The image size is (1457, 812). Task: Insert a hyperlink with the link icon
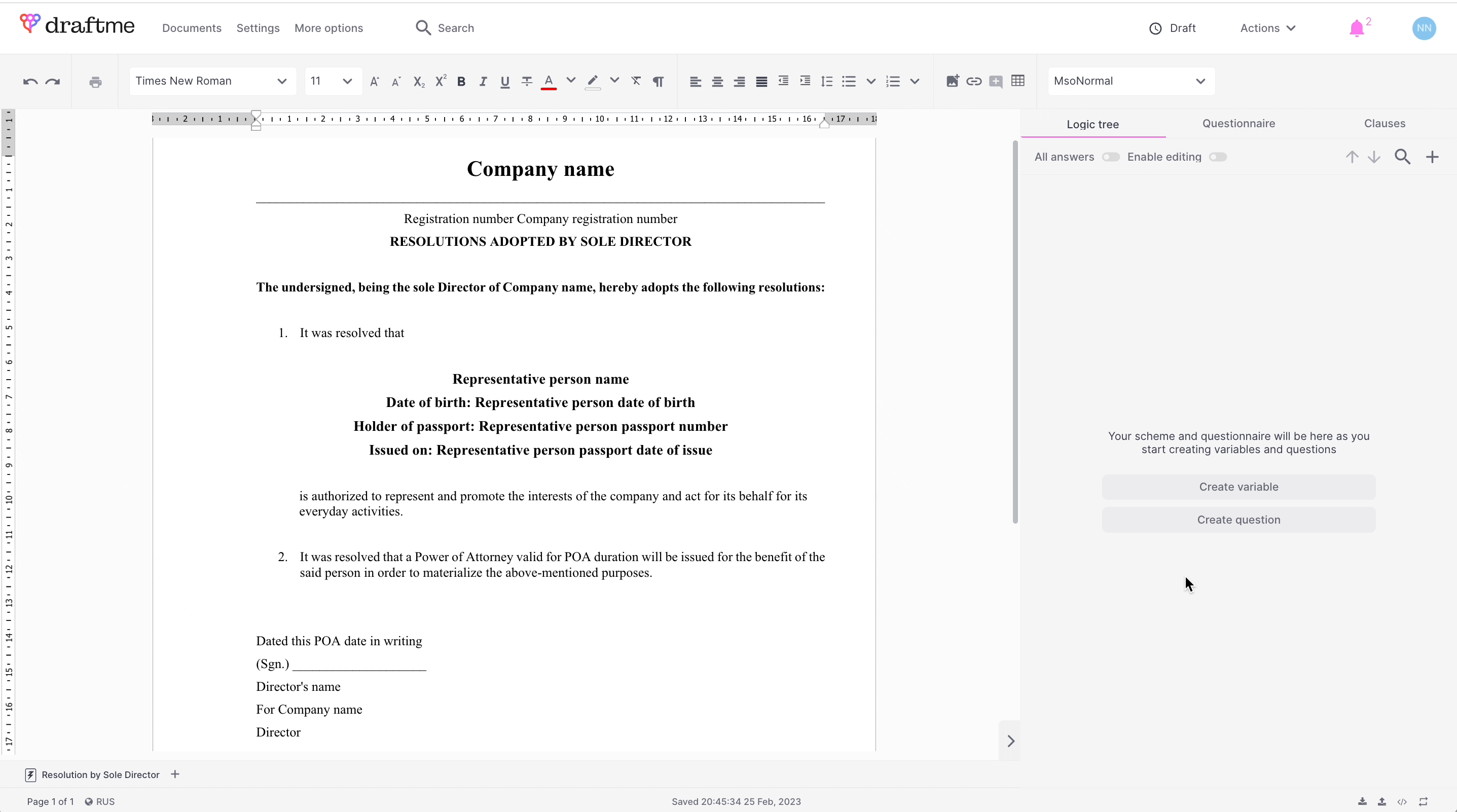[x=973, y=82]
